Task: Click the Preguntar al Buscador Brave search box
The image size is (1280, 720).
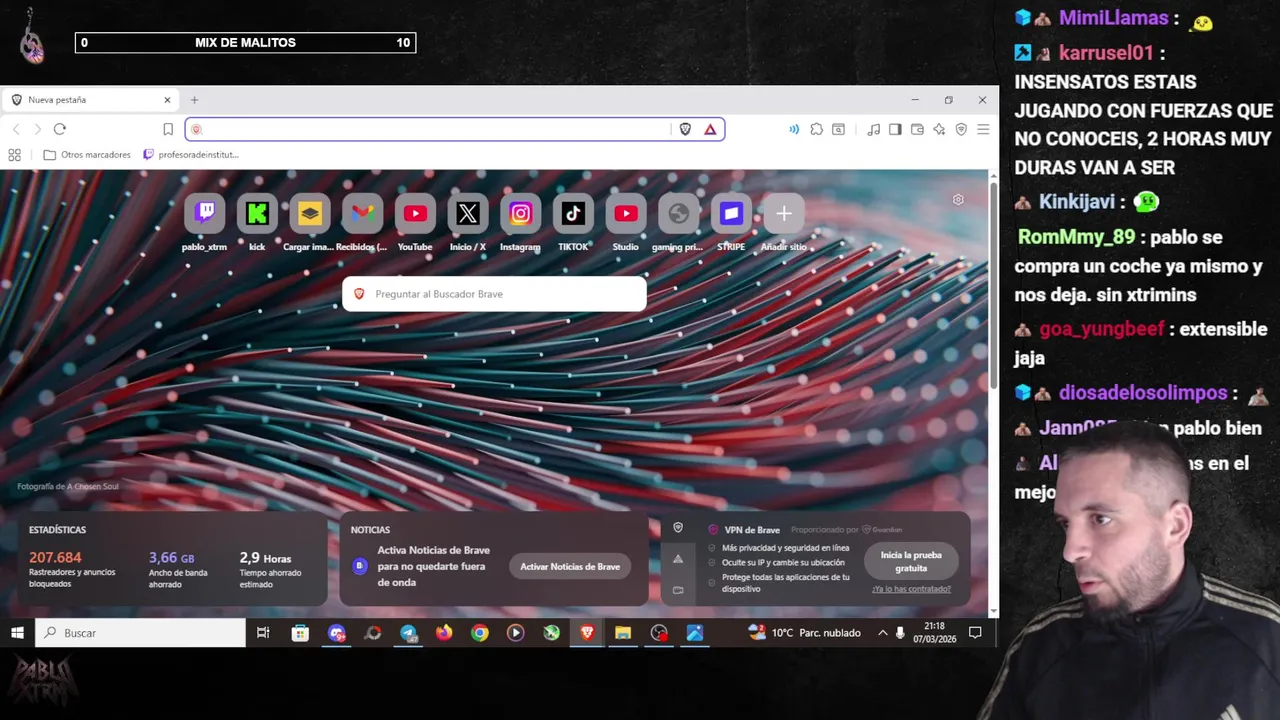Action: pos(494,294)
